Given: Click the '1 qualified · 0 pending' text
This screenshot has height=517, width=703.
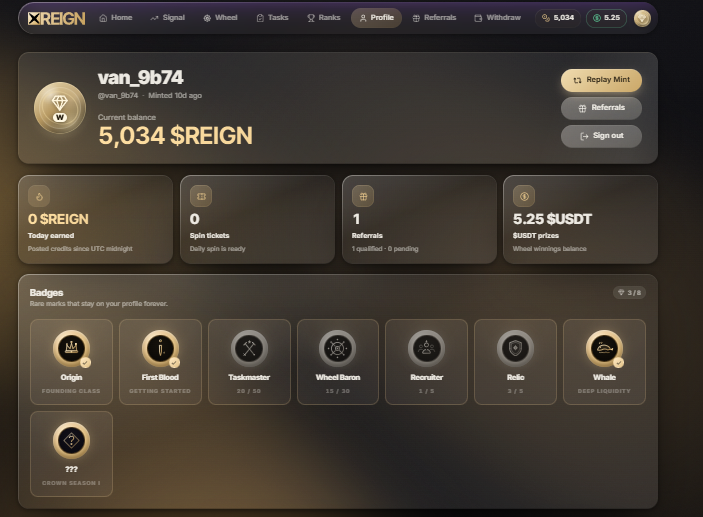Looking at the screenshot, I should tap(385, 248).
